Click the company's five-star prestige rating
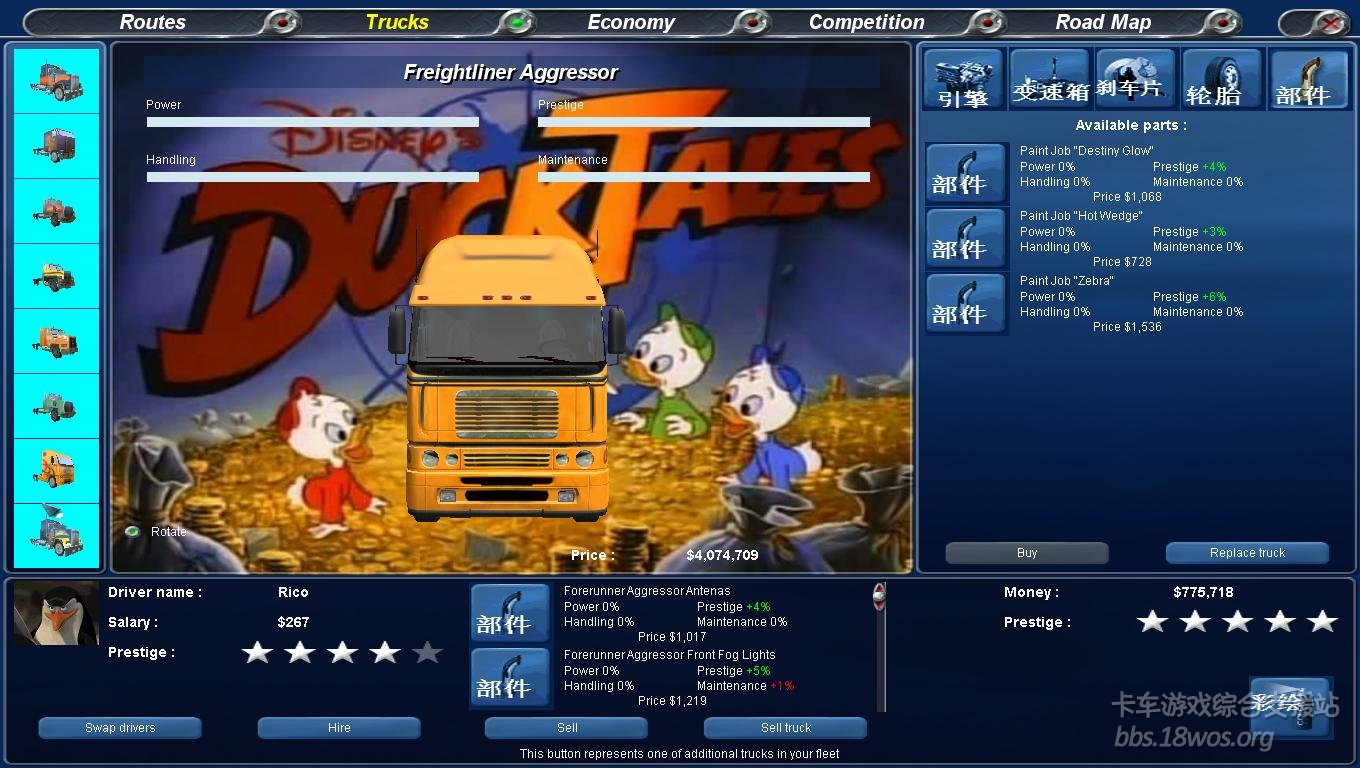The width and height of the screenshot is (1360, 768). [1237, 622]
